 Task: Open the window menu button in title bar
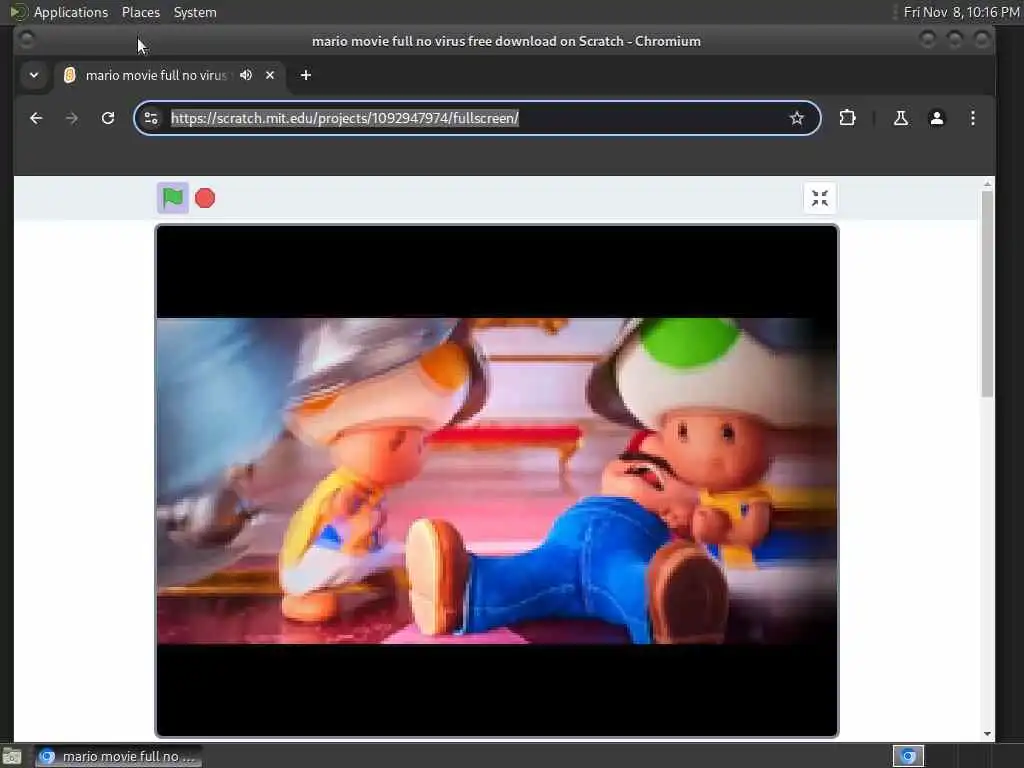[x=26, y=40]
